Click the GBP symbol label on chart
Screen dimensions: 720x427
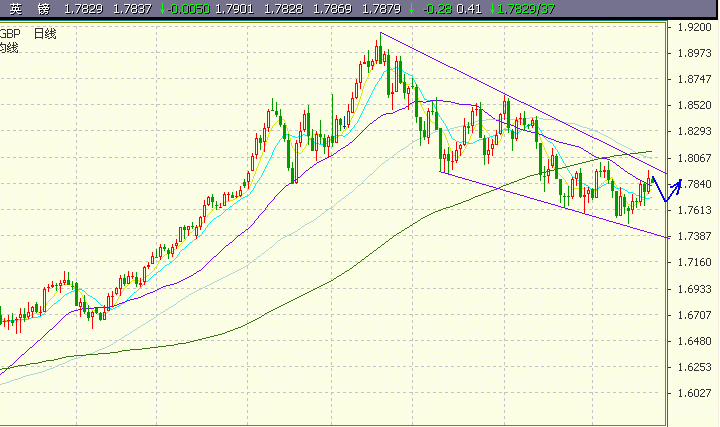pos(10,34)
